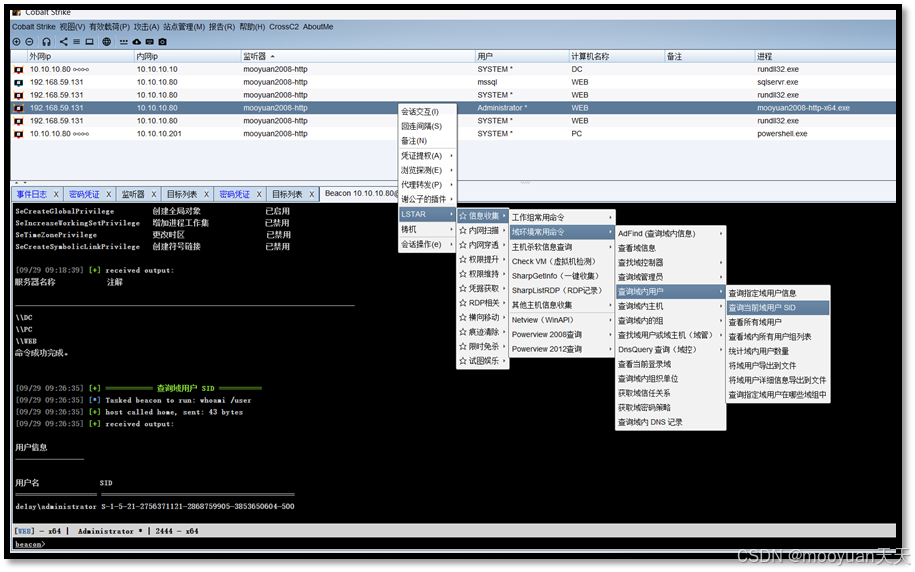Sort by the 外网ip column header
Image resolution: width=915 pixels, height=572 pixels.
81,57
